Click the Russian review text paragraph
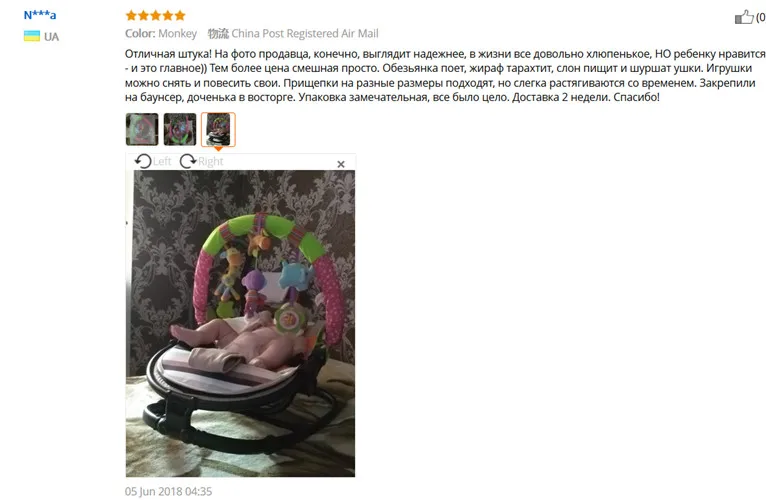Screen dimensions: 766x500 pyautogui.click(x=445, y=75)
